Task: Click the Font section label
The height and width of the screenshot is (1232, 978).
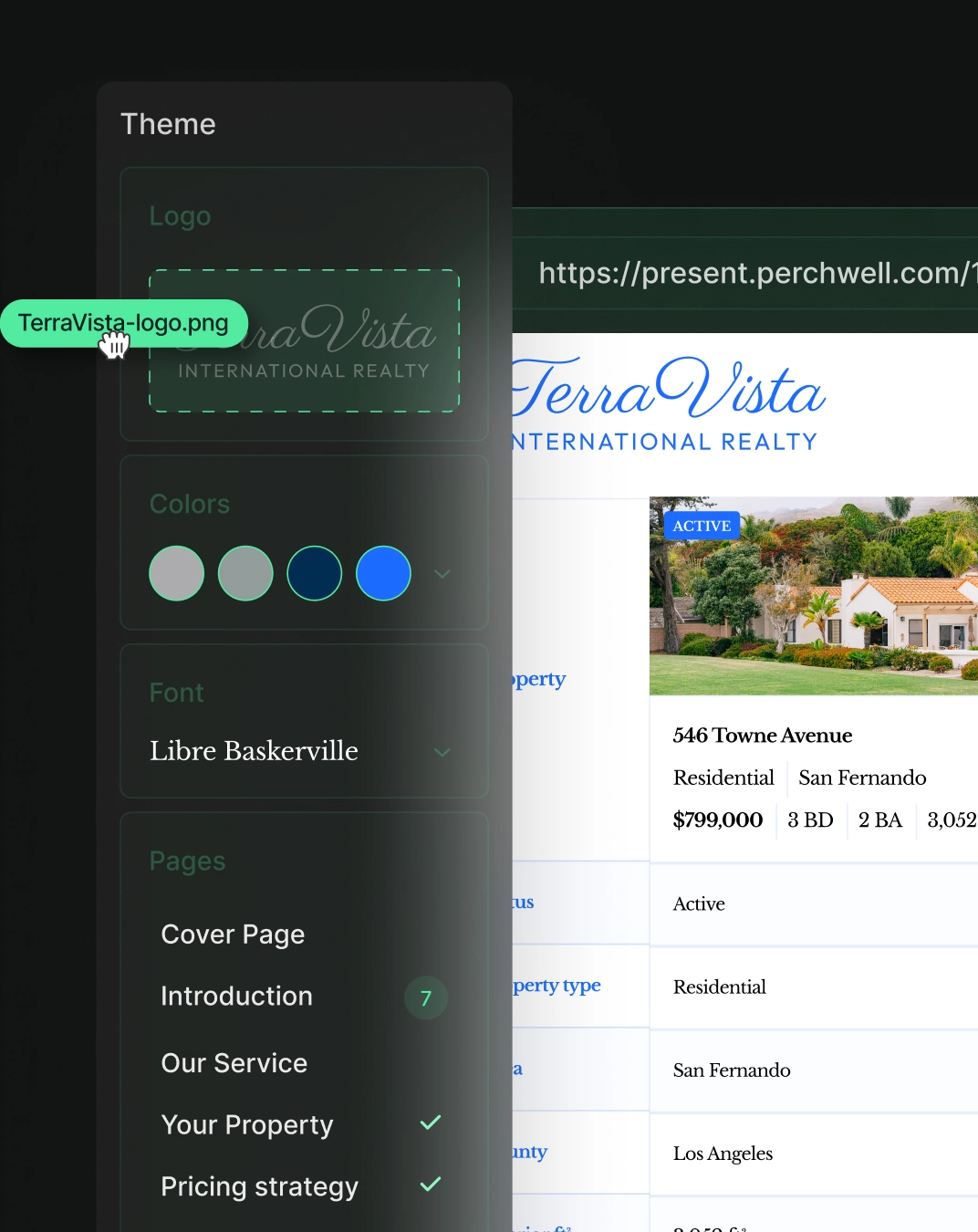Action: 176,693
